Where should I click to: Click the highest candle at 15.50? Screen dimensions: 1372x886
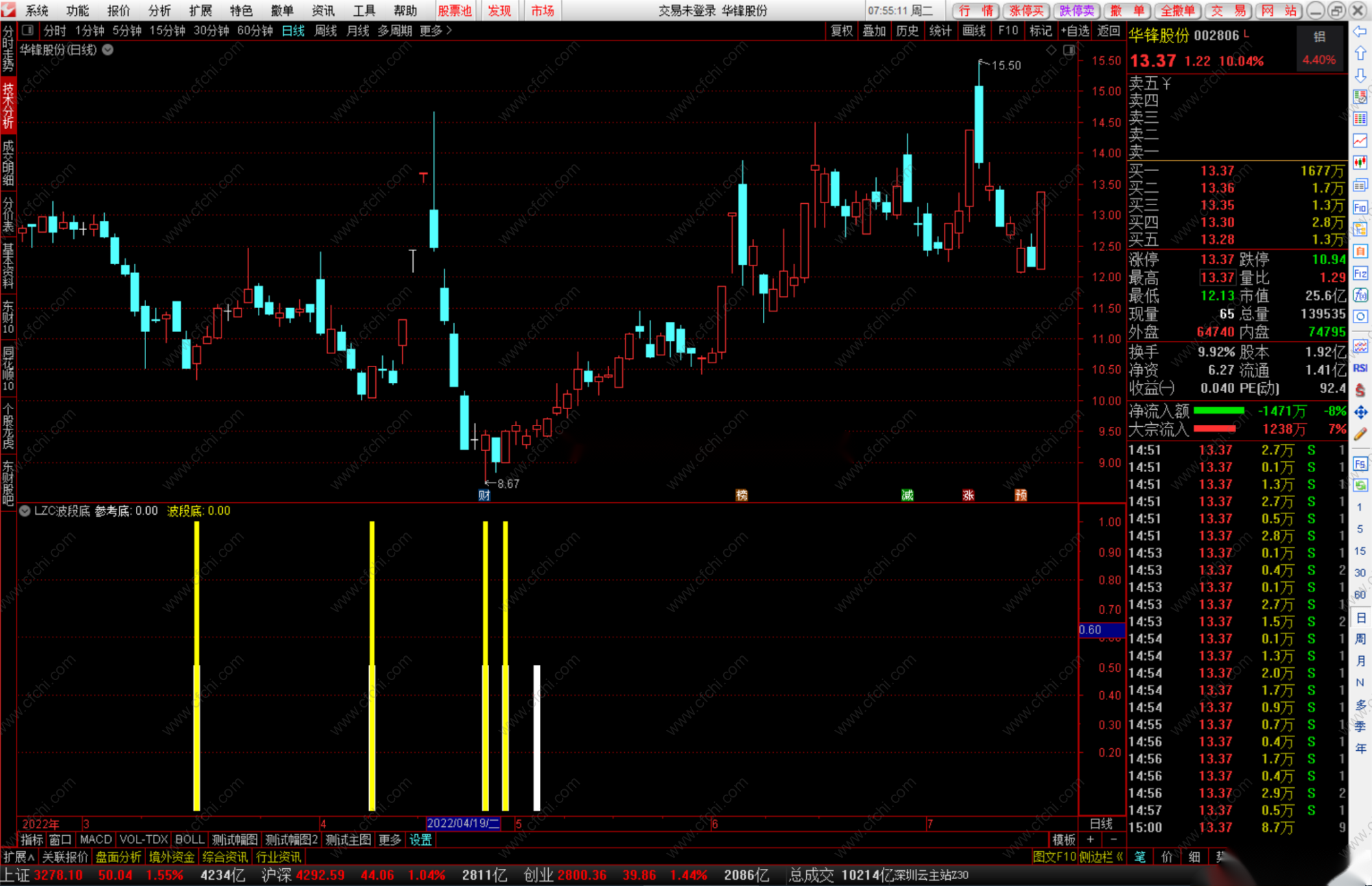click(x=979, y=124)
